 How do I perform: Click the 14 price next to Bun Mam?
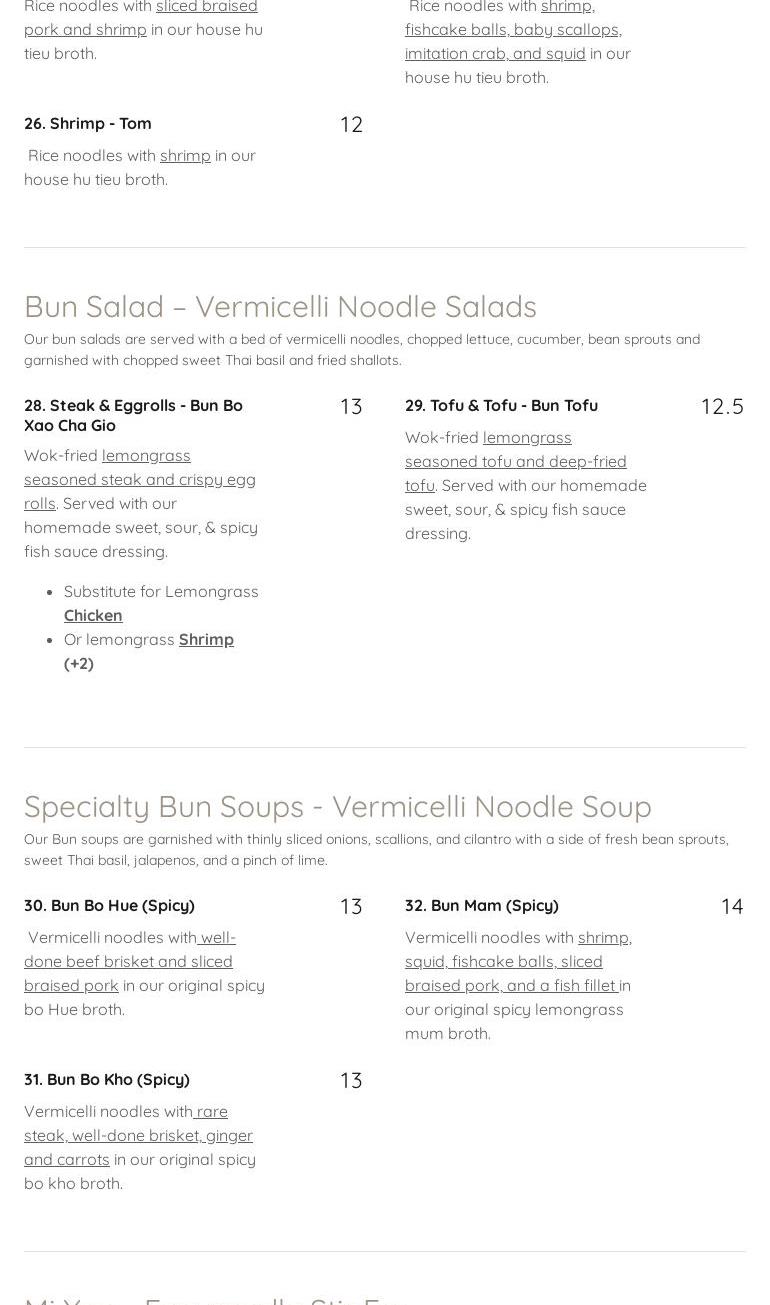[x=732, y=906]
